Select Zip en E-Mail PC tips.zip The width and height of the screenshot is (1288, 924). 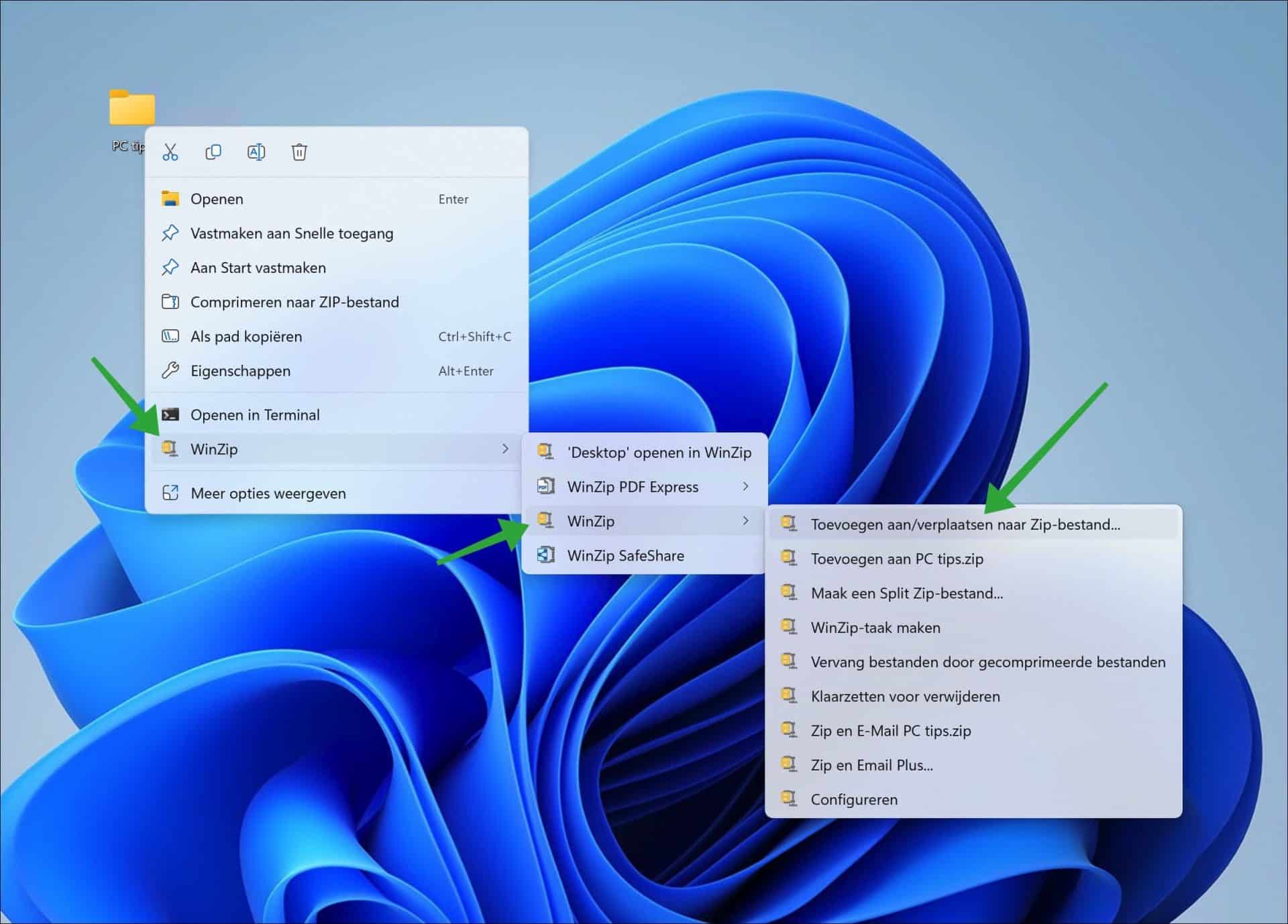[891, 730]
